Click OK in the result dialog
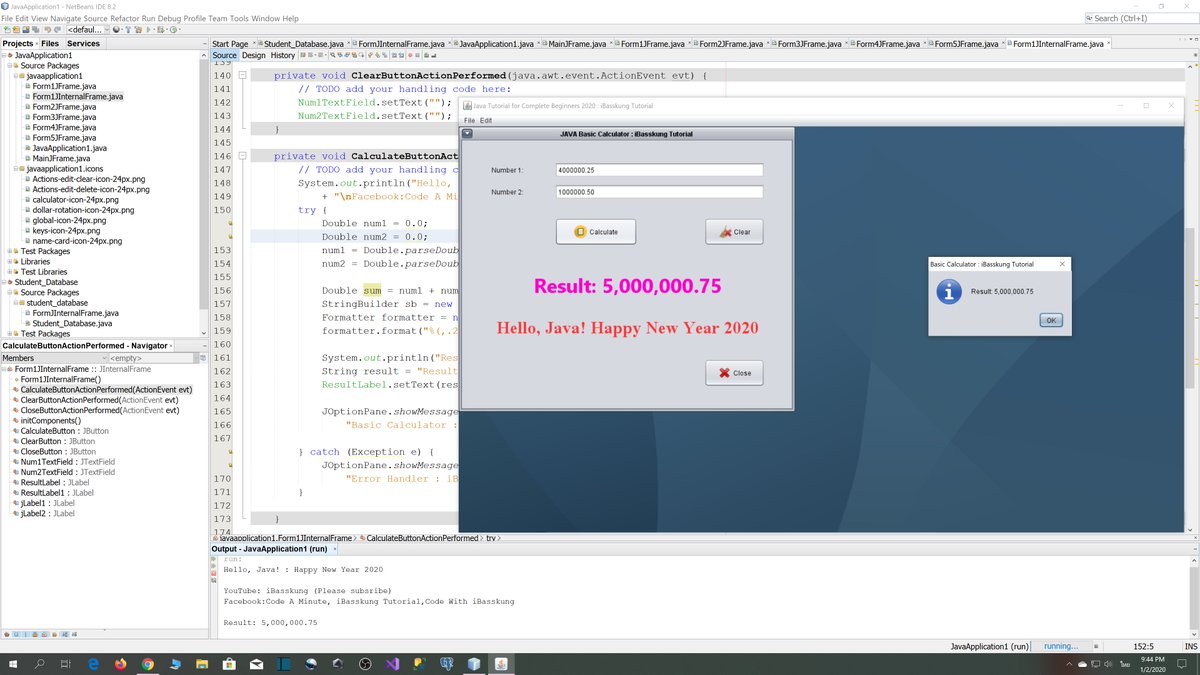1200x675 pixels. point(1050,320)
